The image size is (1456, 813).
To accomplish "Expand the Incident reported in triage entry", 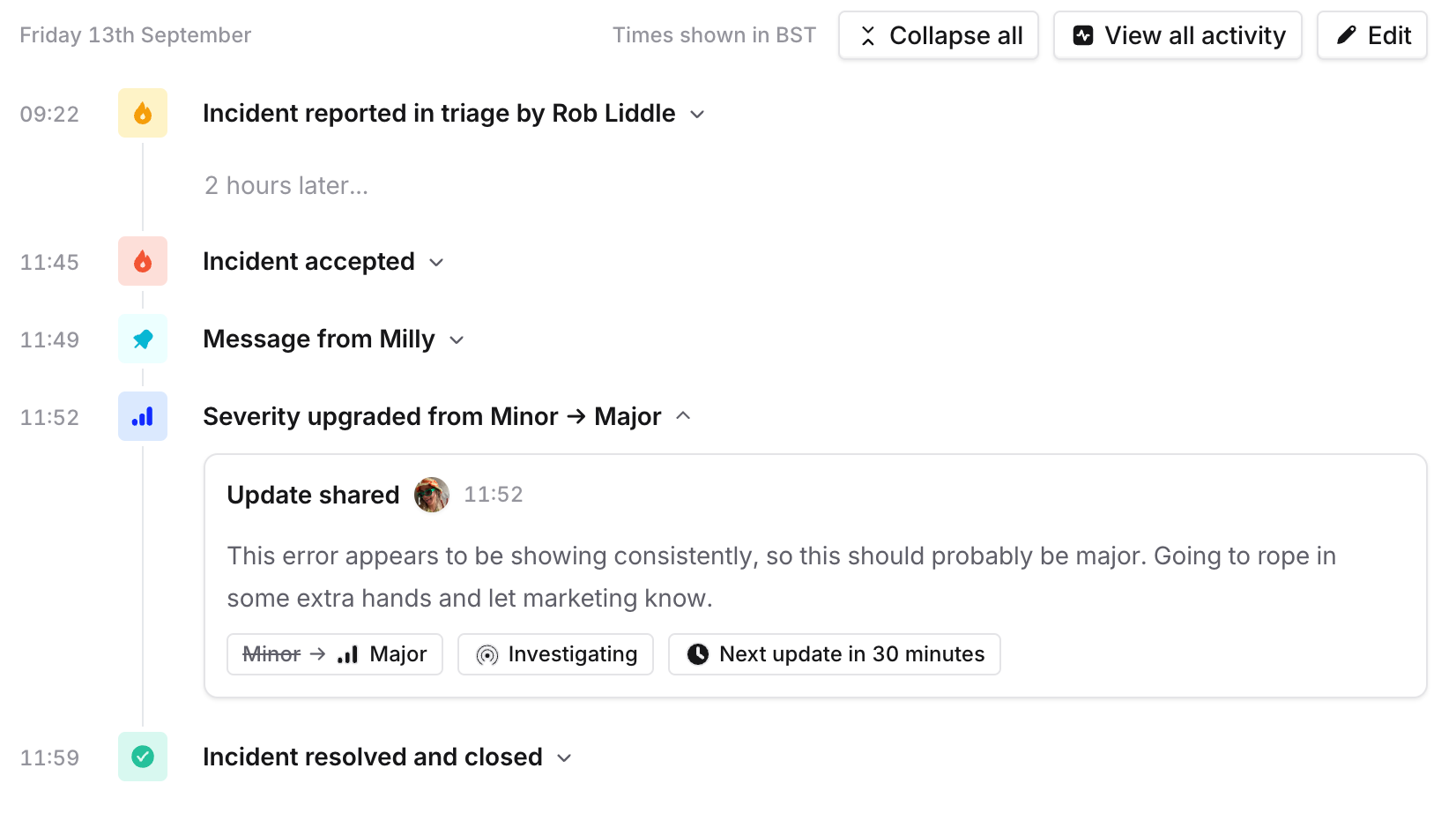I will (697, 115).
